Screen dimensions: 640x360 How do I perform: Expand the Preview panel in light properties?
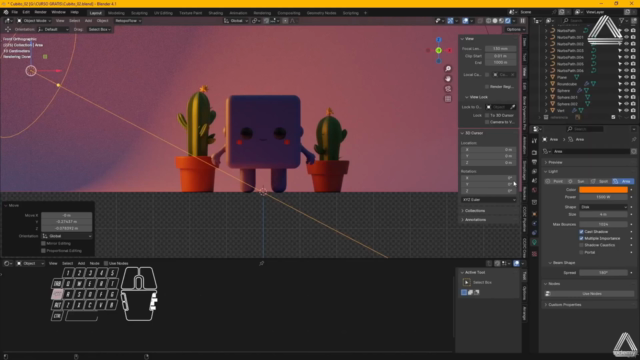(555, 162)
